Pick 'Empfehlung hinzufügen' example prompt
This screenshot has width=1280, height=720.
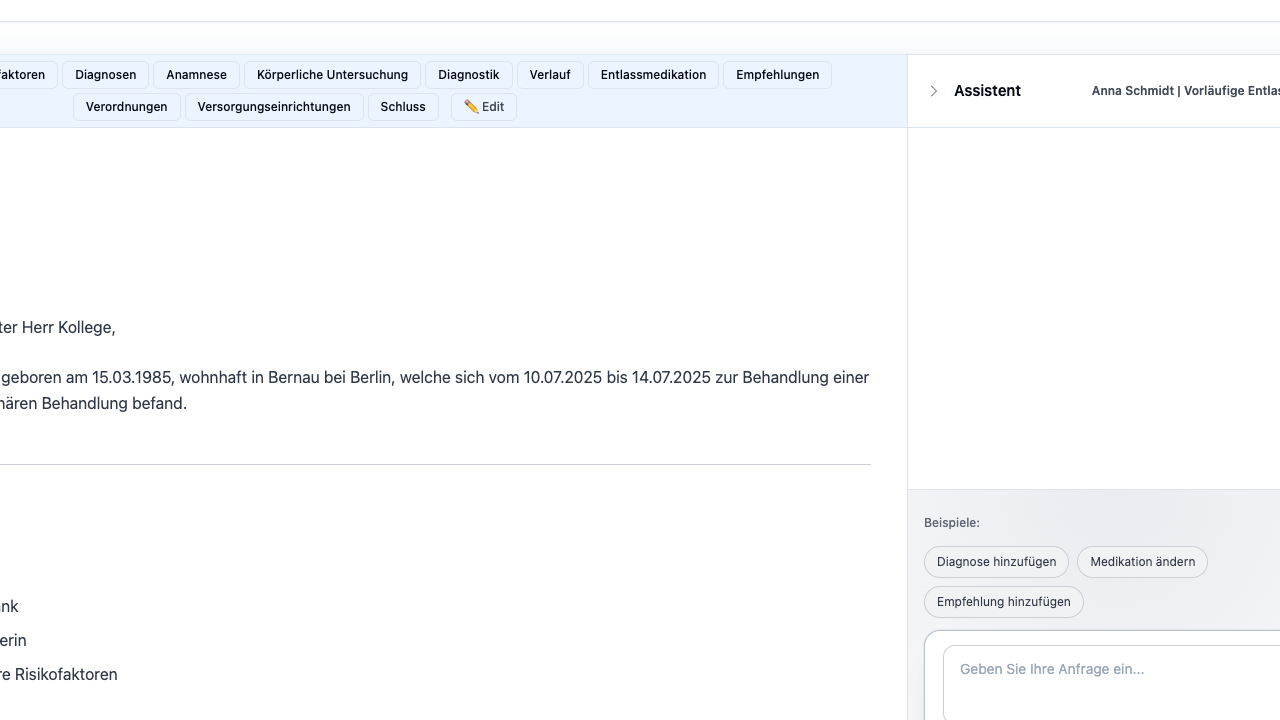click(1003, 602)
